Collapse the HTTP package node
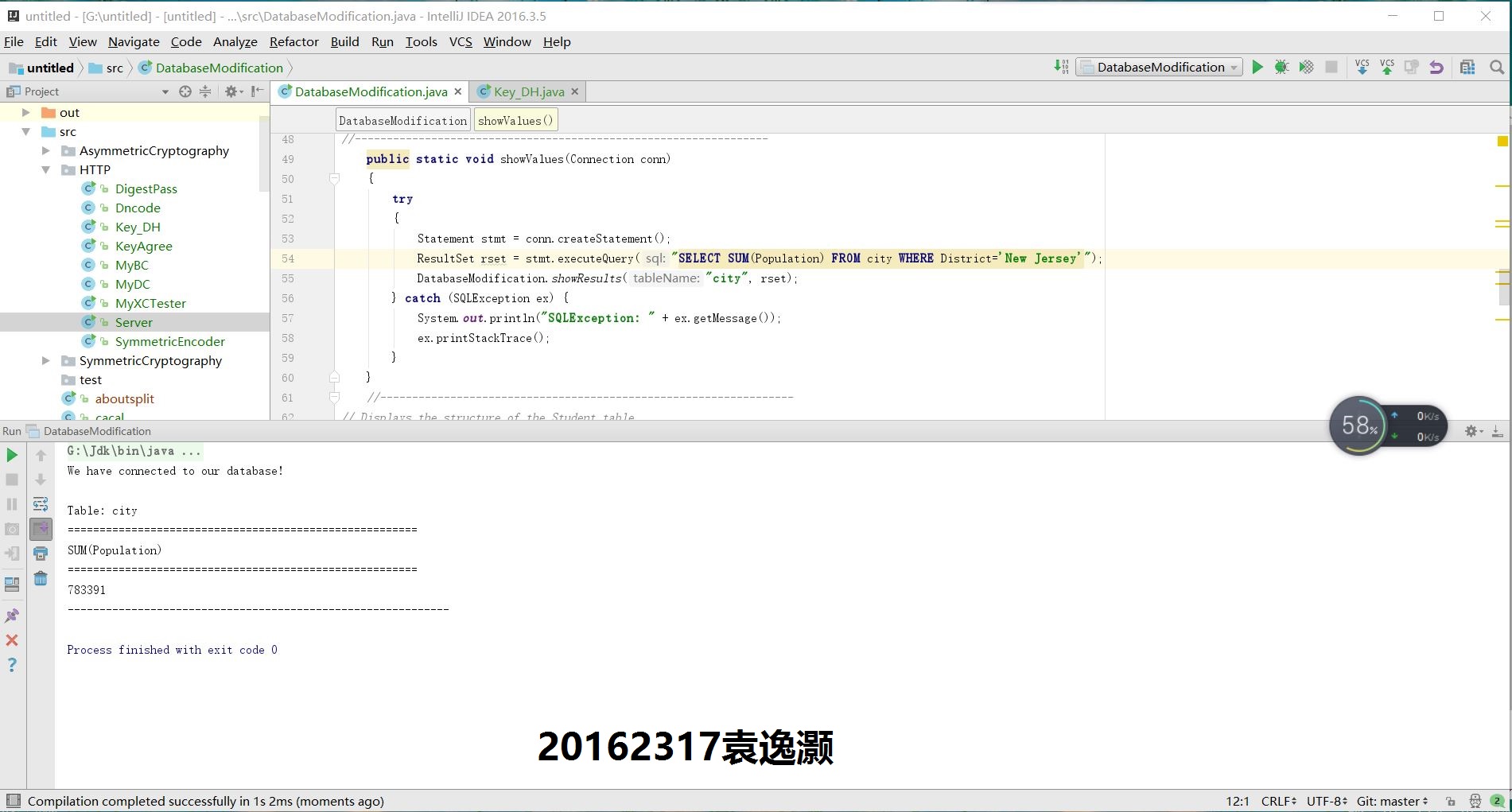Screen dimensions: 1512x812 (x=45, y=169)
